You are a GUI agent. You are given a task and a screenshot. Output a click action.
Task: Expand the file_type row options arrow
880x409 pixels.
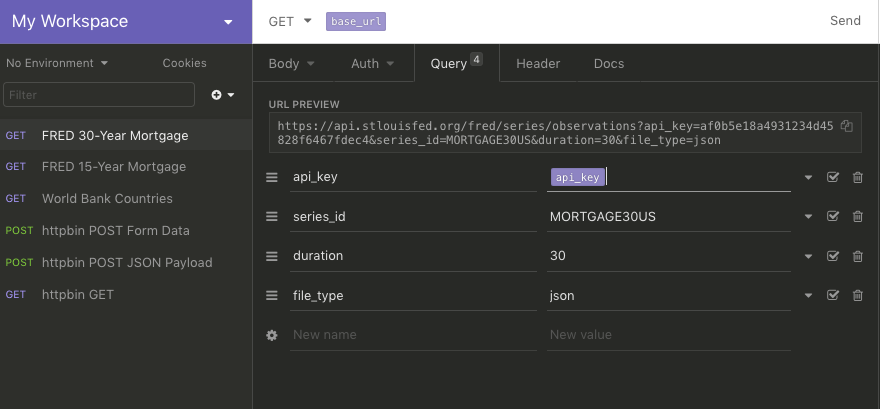tap(808, 295)
